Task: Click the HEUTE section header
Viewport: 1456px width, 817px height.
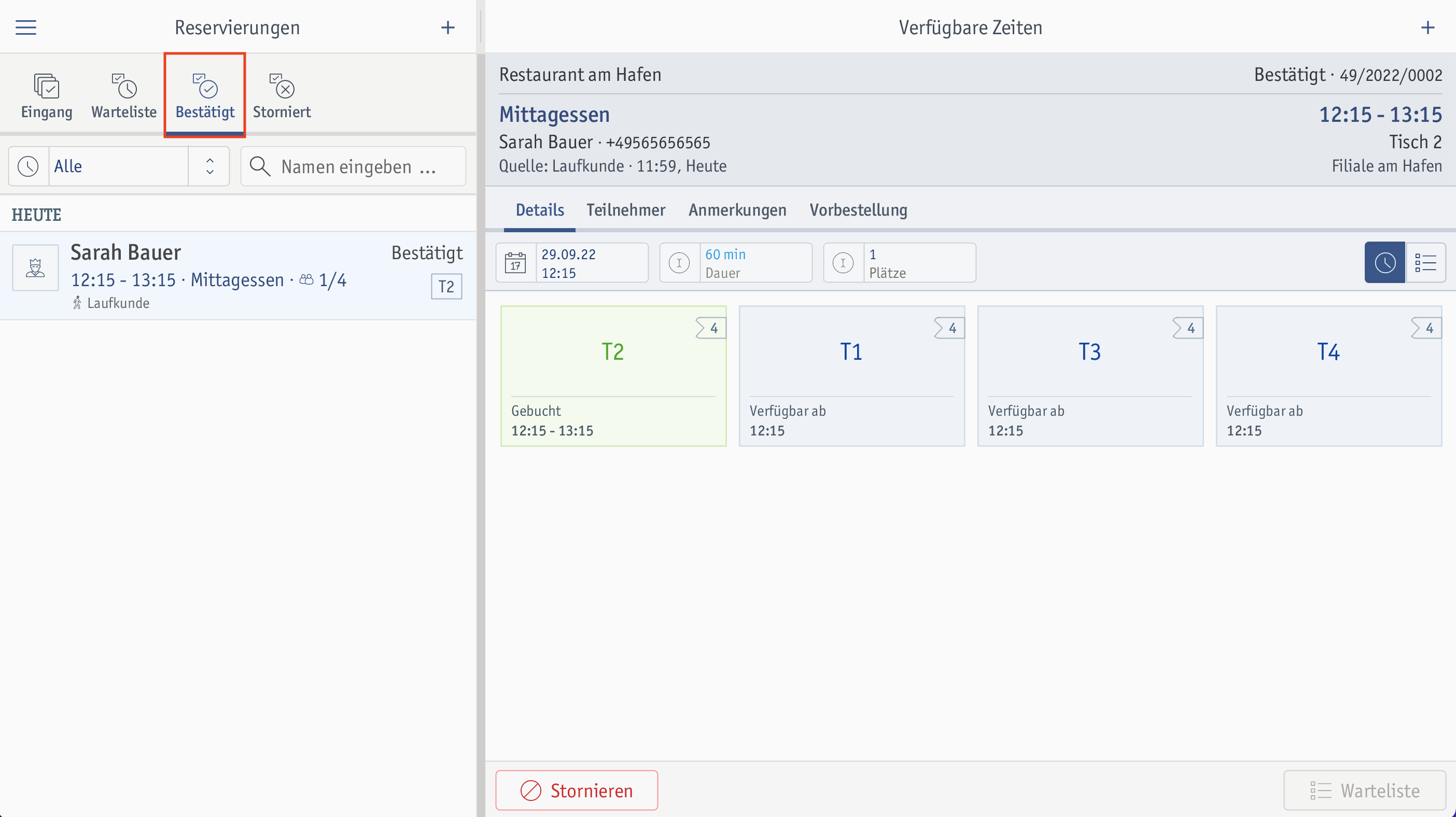Action: pyautogui.click(x=36, y=215)
